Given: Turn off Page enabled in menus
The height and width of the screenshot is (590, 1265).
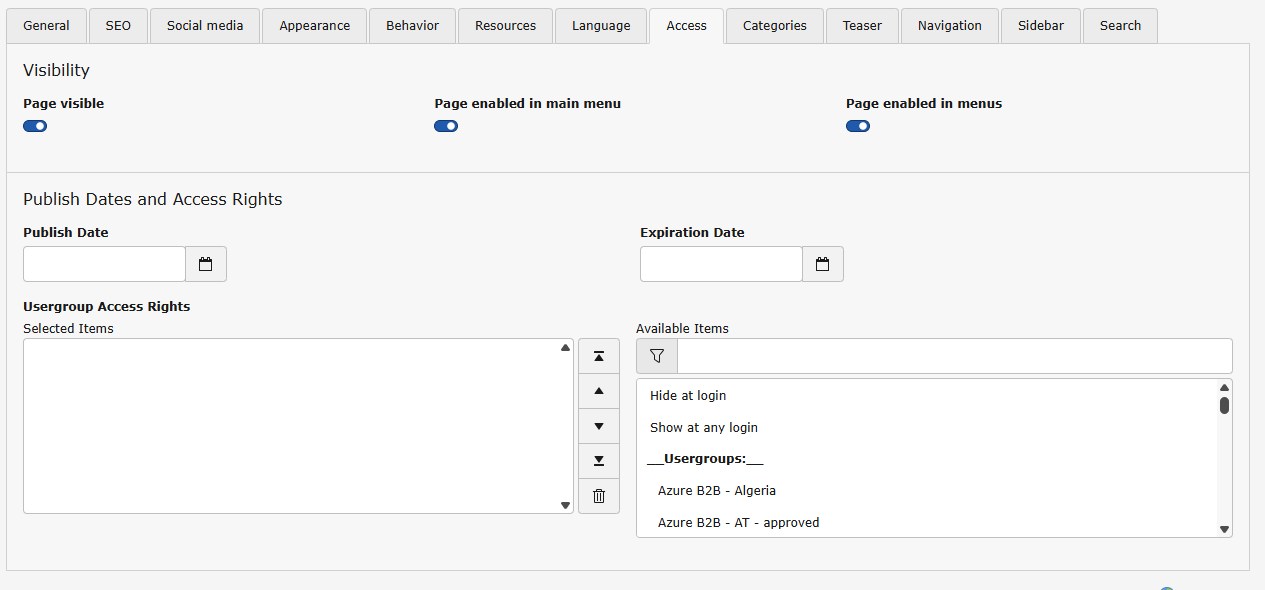Looking at the screenshot, I should (x=857, y=126).
